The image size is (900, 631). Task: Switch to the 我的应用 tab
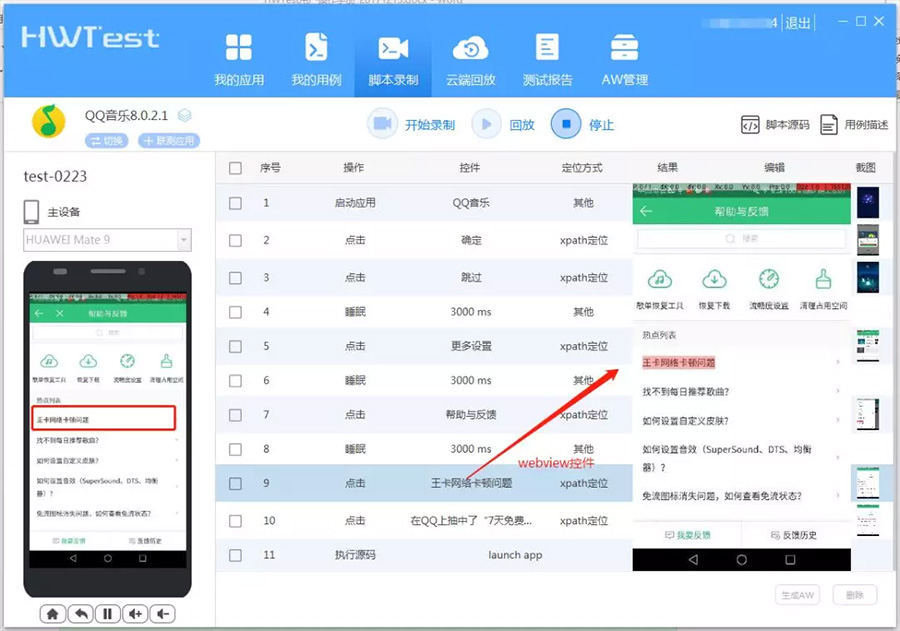[x=239, y=60]
